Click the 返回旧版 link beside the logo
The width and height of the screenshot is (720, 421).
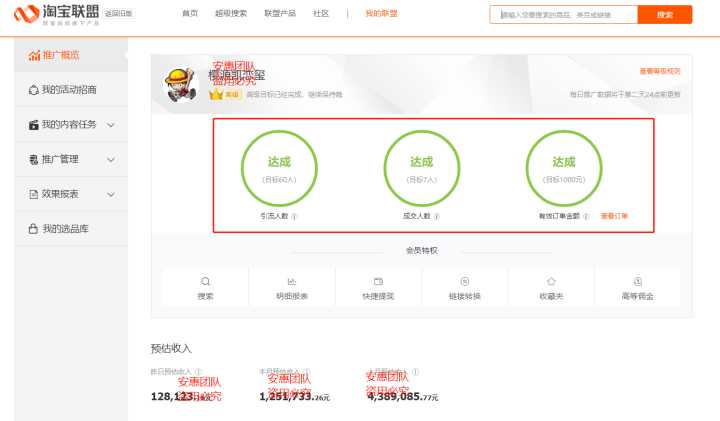click(x=118, y=13)
